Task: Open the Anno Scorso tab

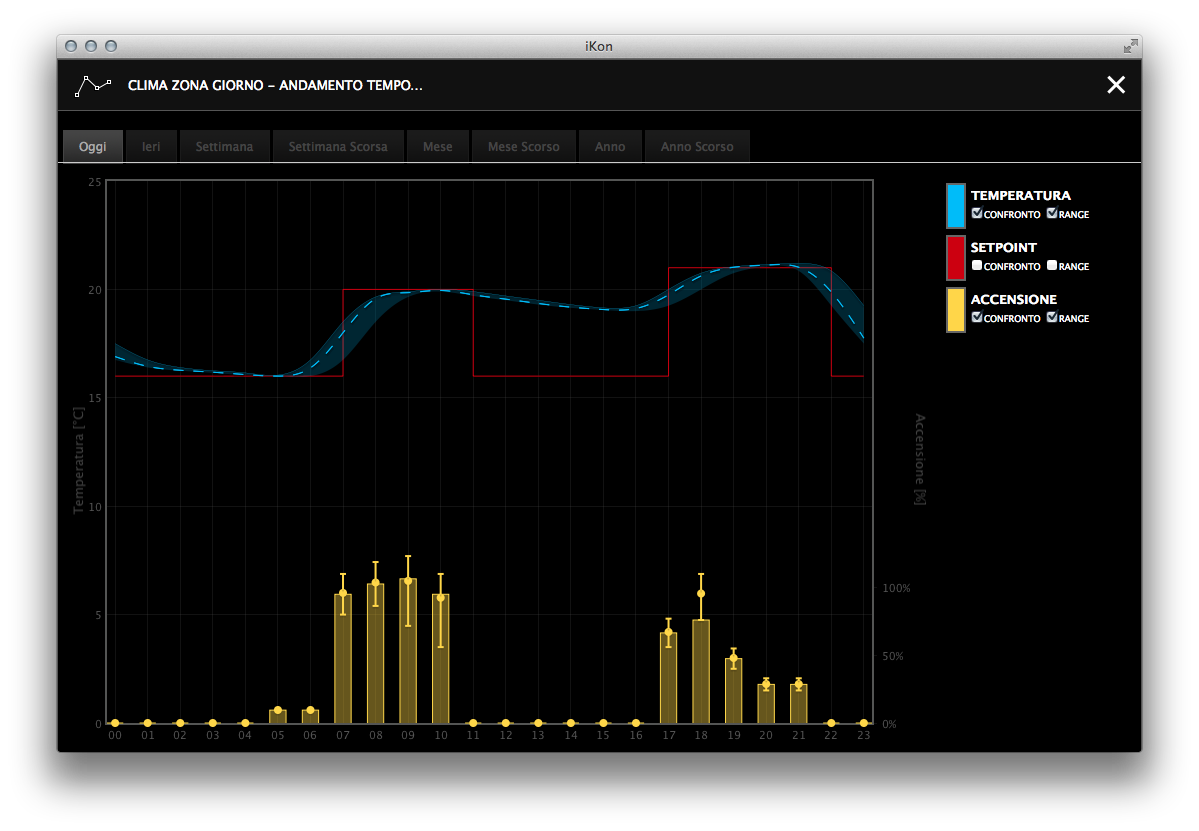Action: pos(697,146)
